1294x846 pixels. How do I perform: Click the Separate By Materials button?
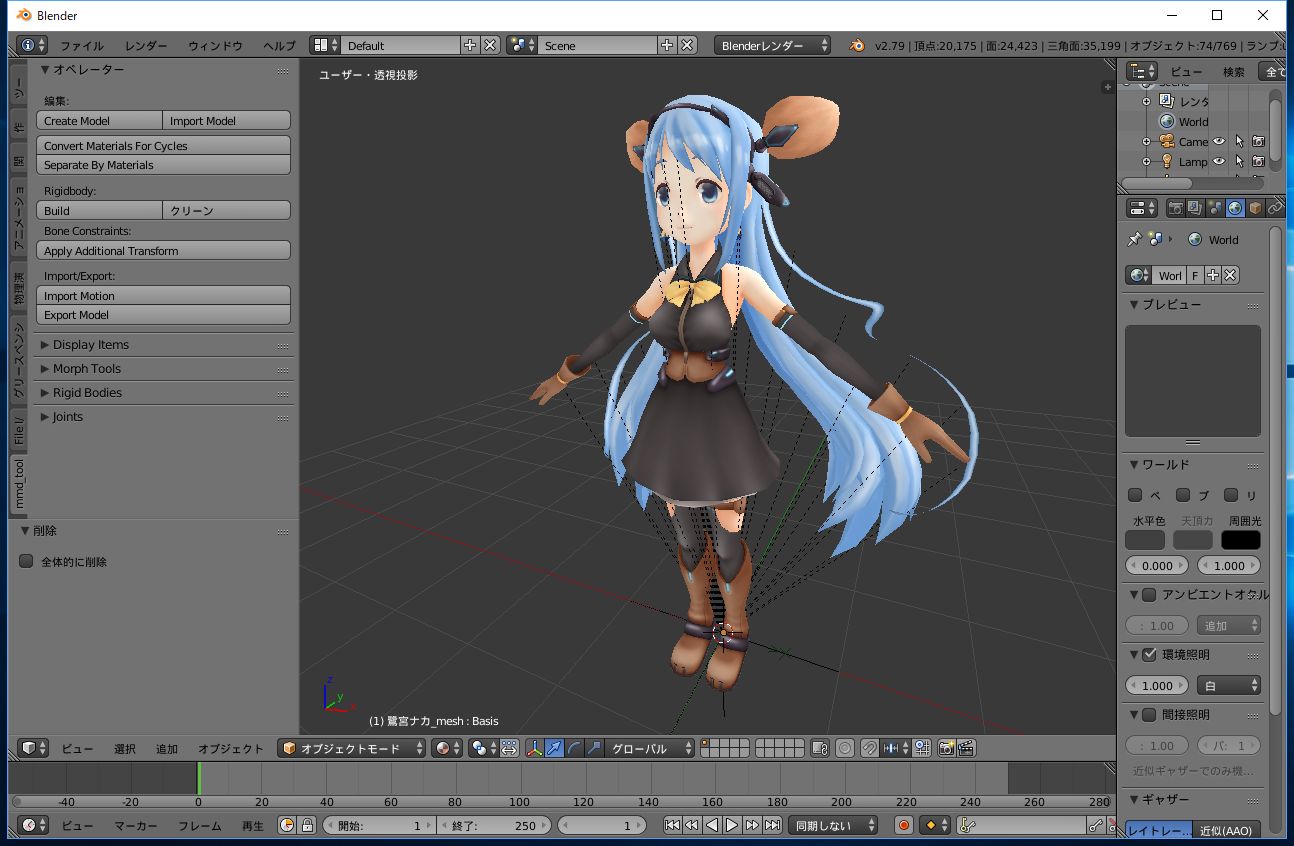(x=163, y=164)
